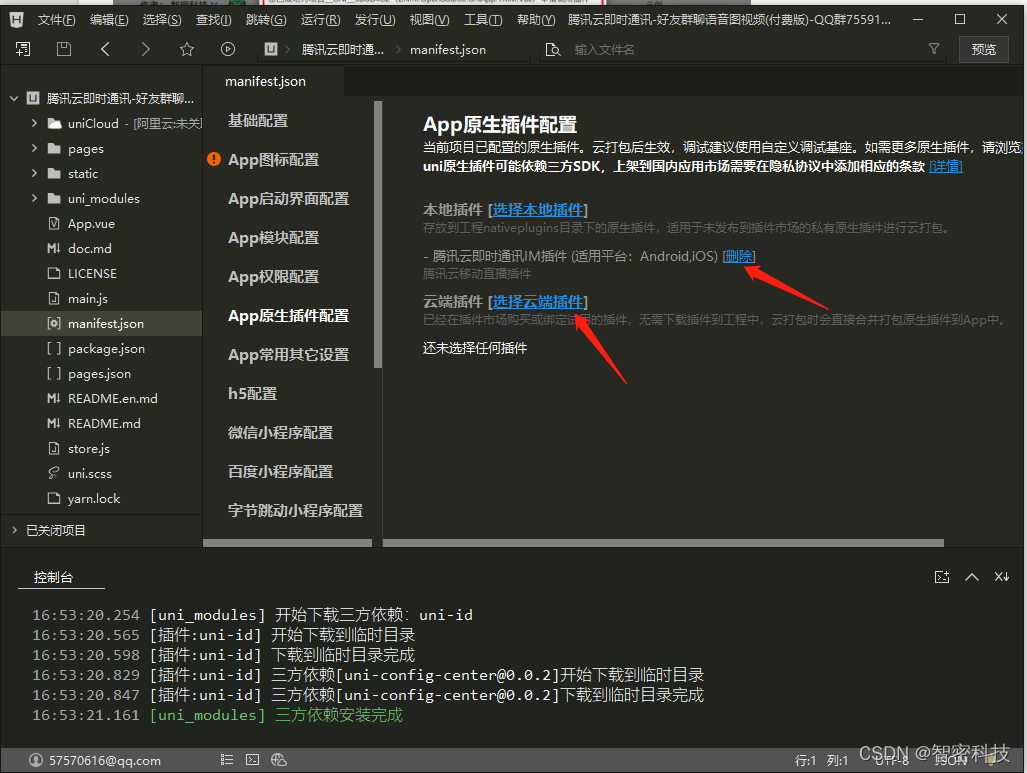Screen dimensions: 1027x773
Task: Collapse the 腾讯云即时通讯 project root
Action: (x=14, y=98)
